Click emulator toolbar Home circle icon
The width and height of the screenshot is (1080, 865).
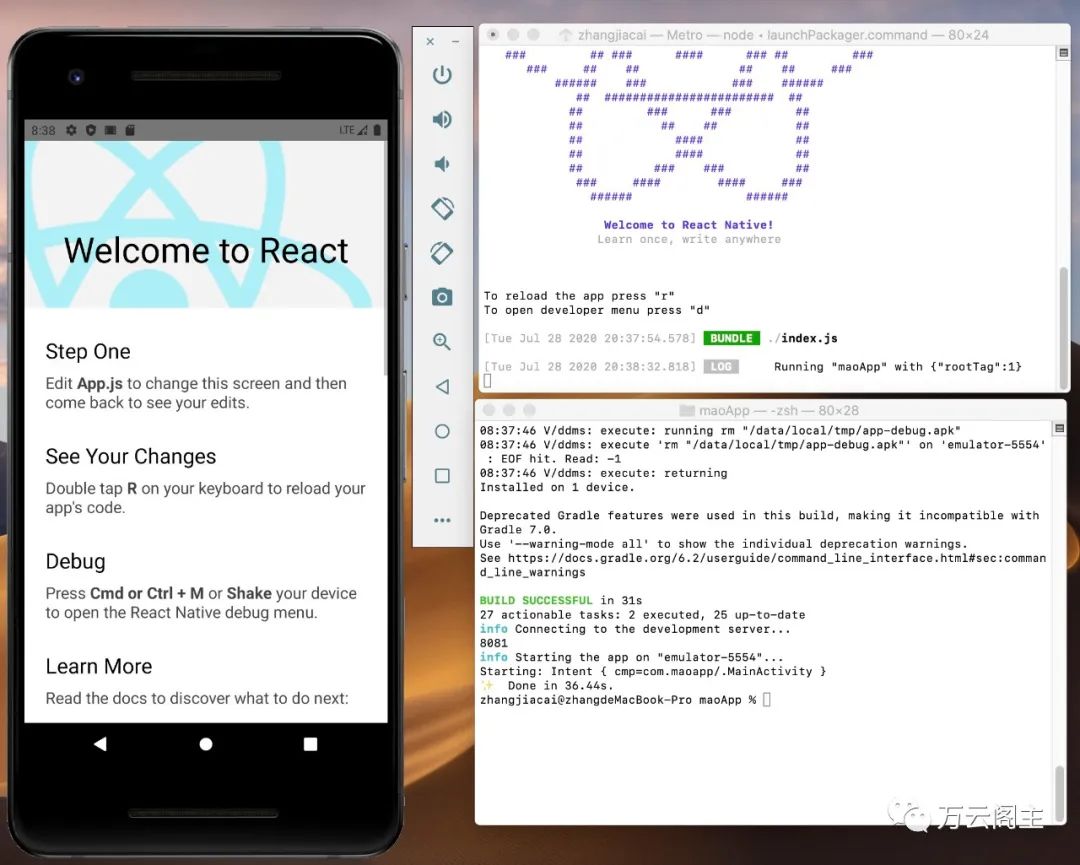[x=442, y=431]
